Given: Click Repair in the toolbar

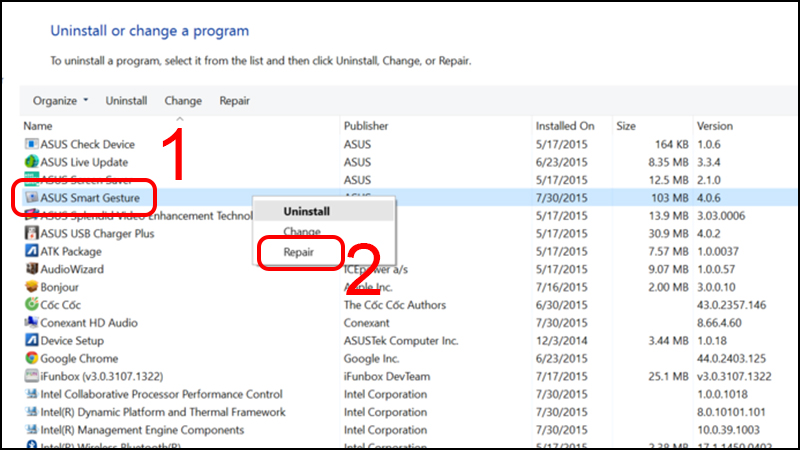Looking at the screenshot, I should pos(234,101).
